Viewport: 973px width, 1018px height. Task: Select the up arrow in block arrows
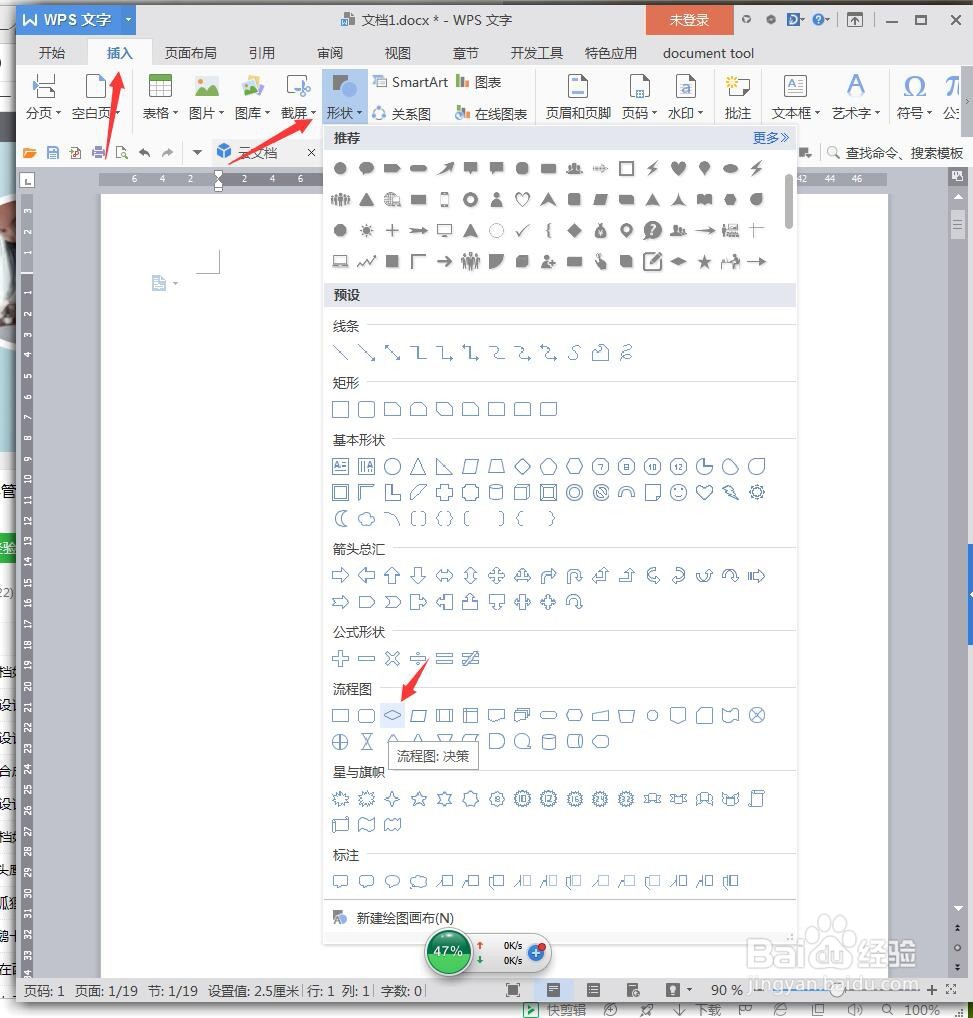pos(392,575)
